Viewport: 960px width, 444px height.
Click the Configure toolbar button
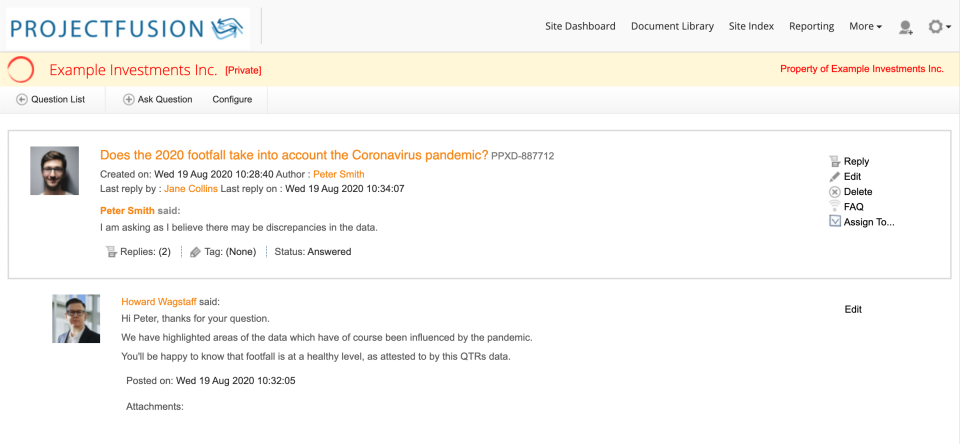(x=232, y=99)
